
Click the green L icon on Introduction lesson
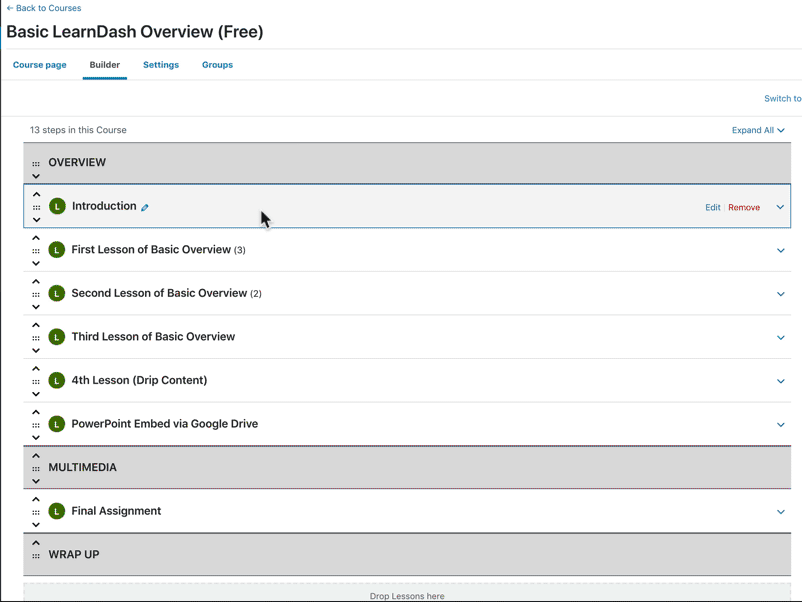click(57, 206)
